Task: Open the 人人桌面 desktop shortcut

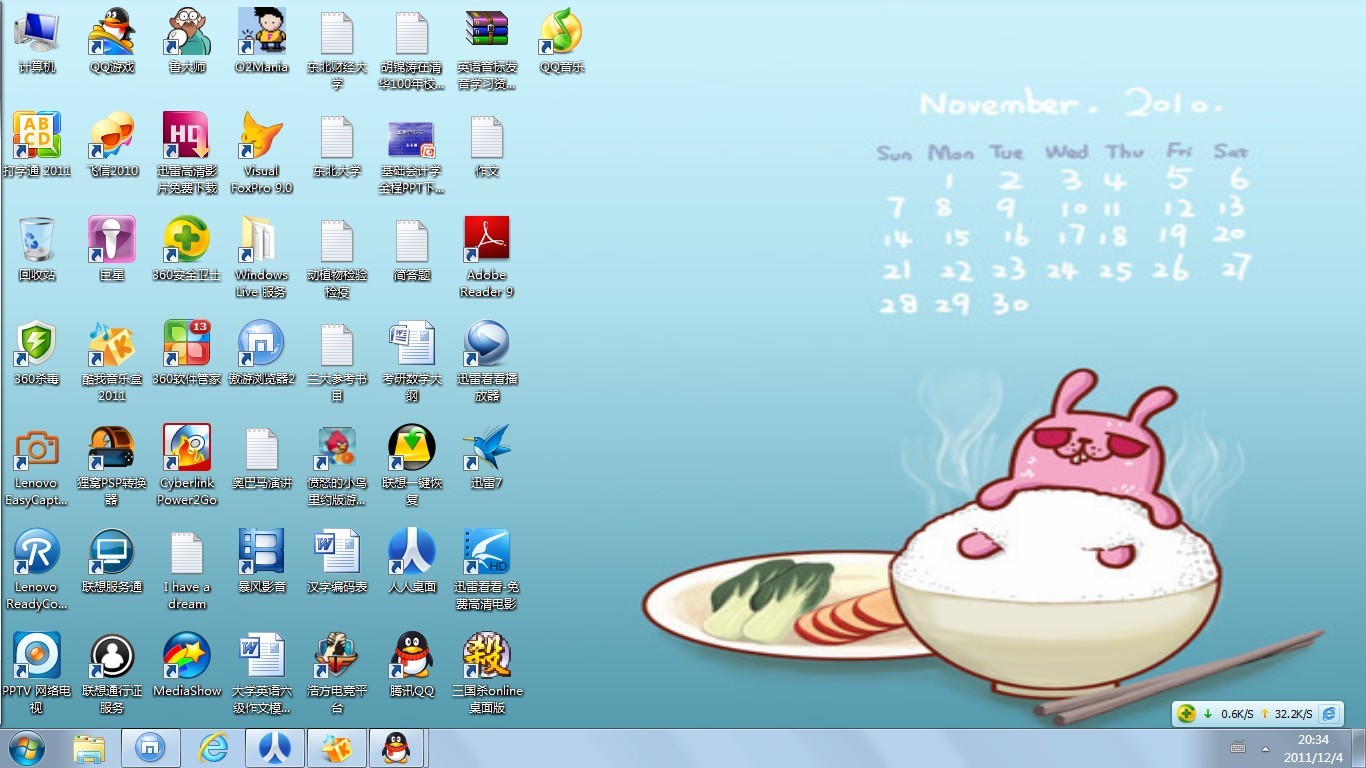Action: [x=412, y=561]
